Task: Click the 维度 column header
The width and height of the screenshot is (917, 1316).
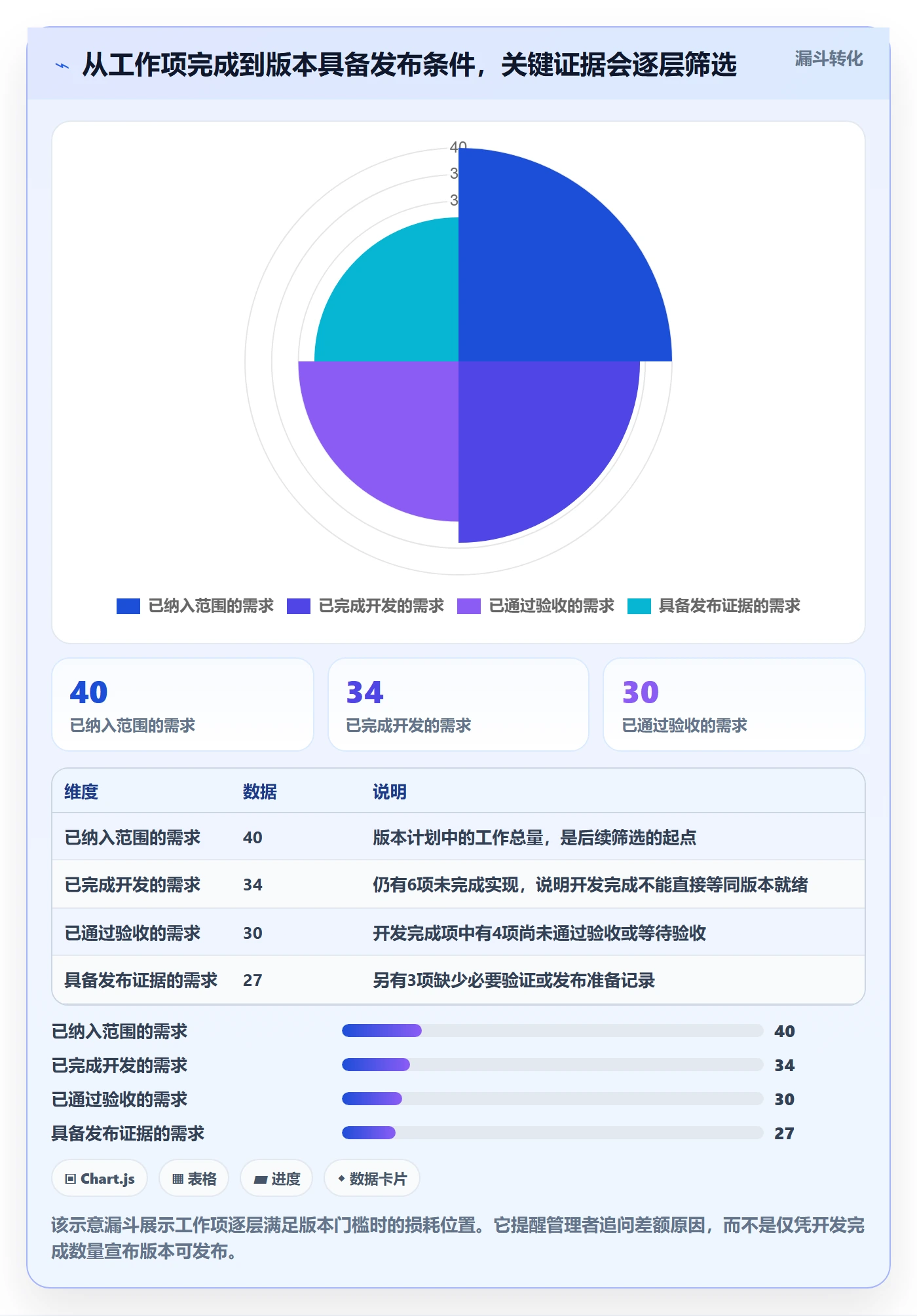Action: click(x=81, y=792)
